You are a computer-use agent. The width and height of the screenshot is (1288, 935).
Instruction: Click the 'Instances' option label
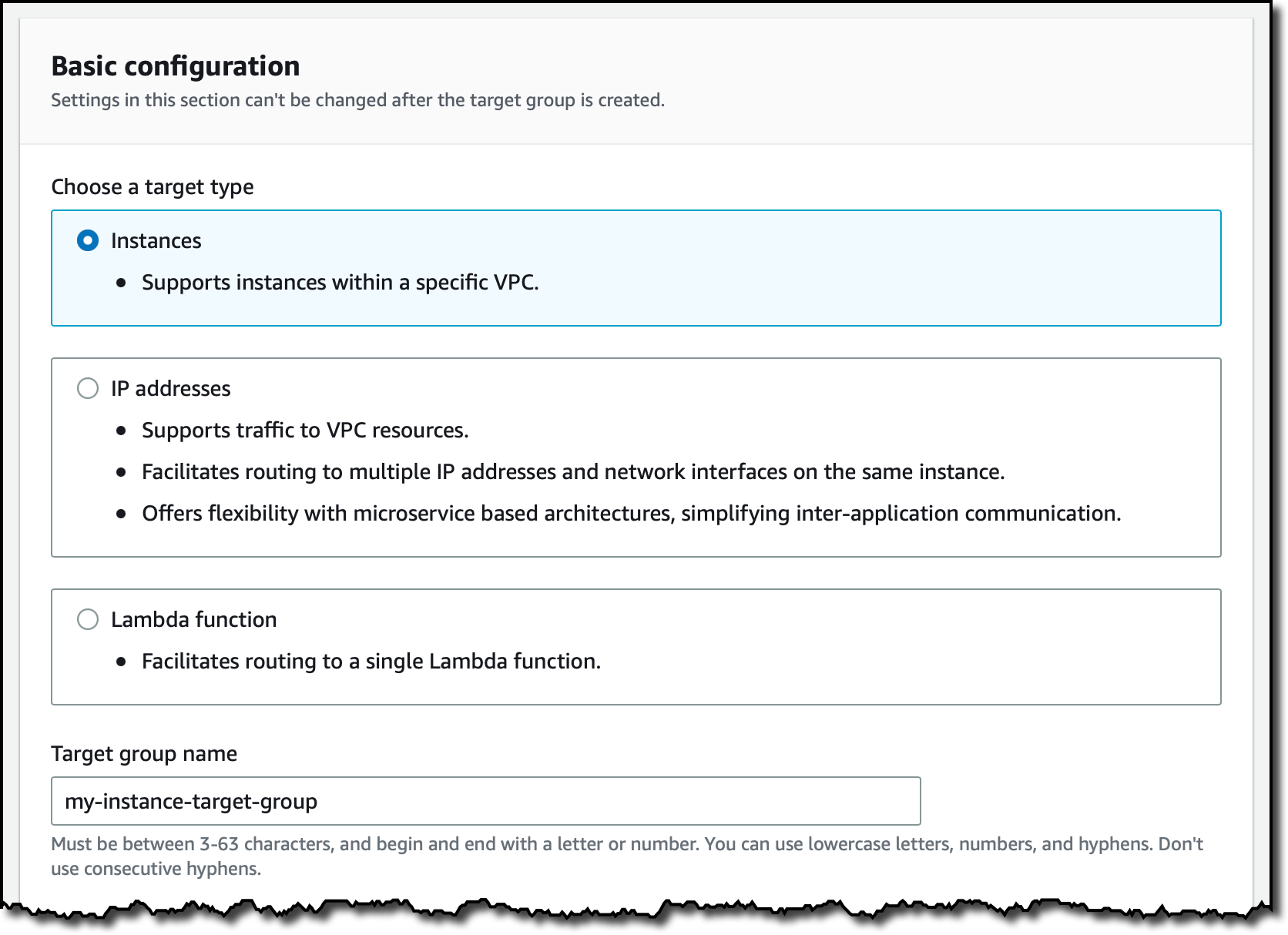click(x=156, y=241)
